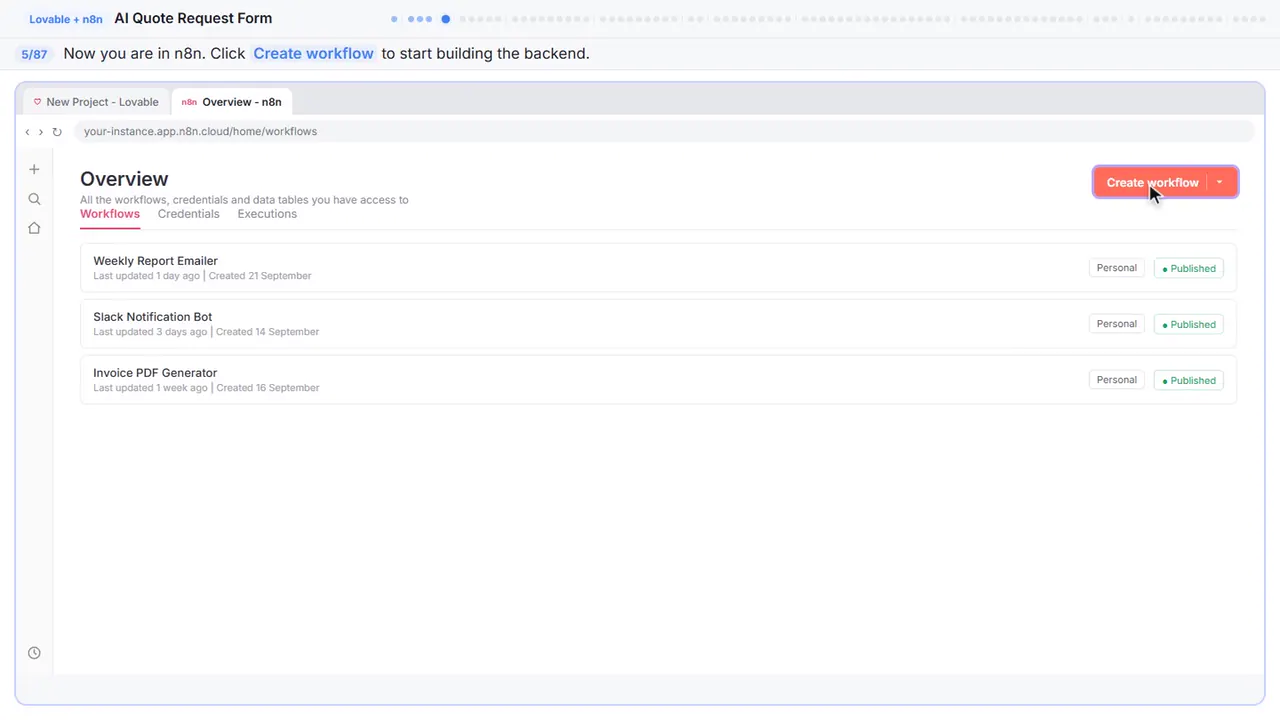Click Create workflow button

click(1152, 182)
